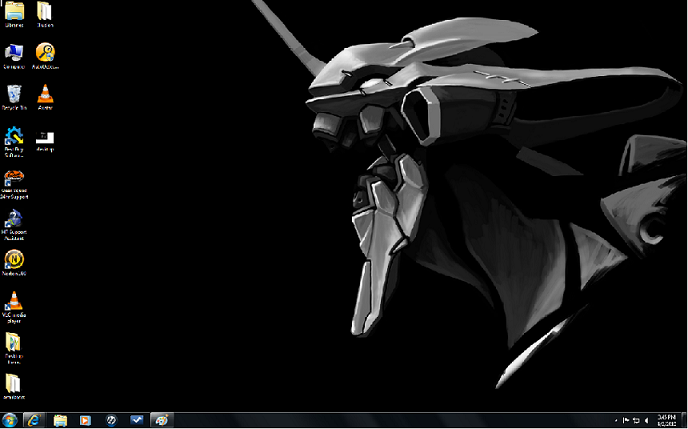The image size is (688, 429).
Task: Select the blue gear software shortcut icon
Action: (14, 142)
